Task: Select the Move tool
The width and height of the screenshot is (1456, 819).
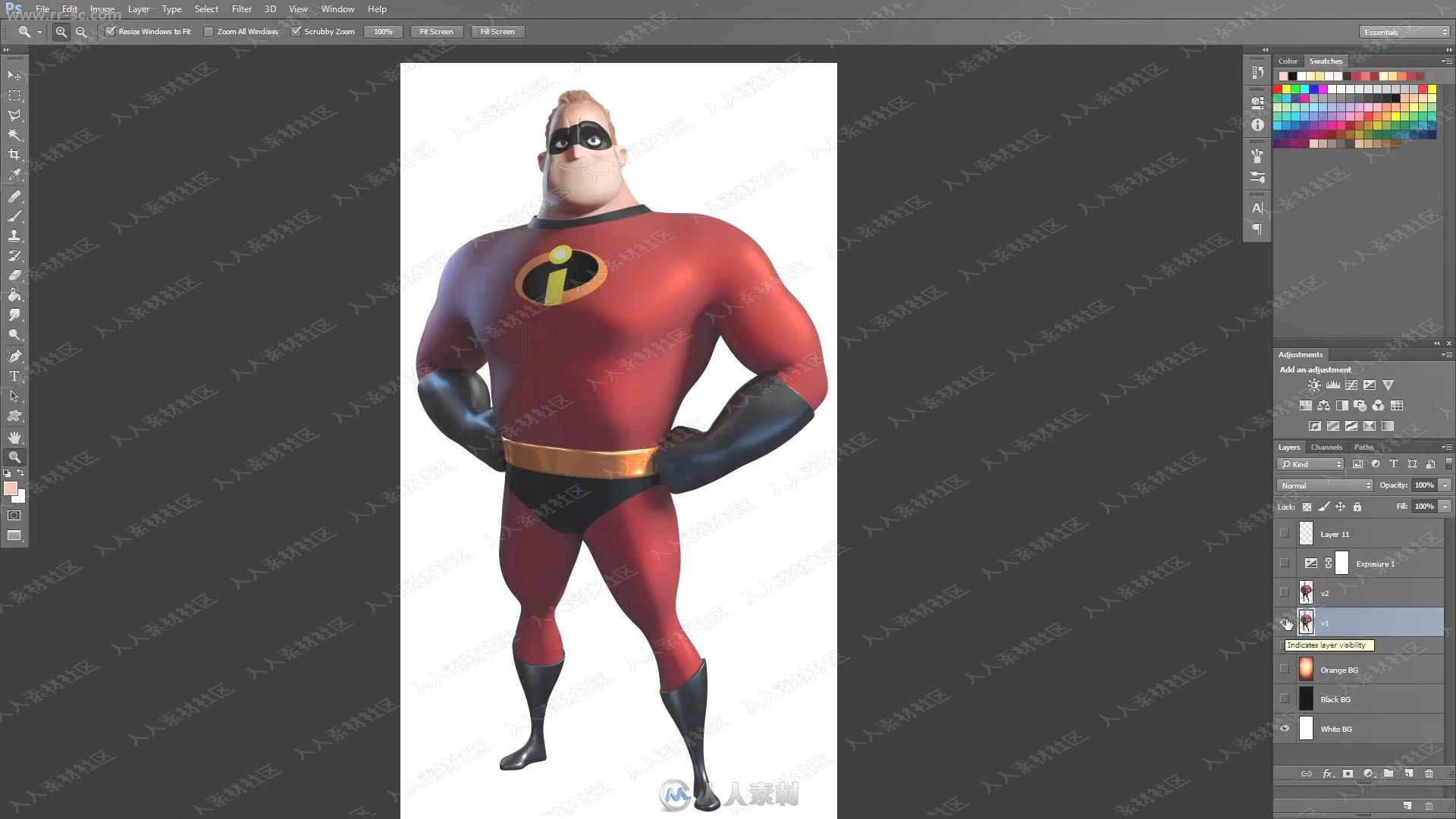Action: (x=14, y=75)
